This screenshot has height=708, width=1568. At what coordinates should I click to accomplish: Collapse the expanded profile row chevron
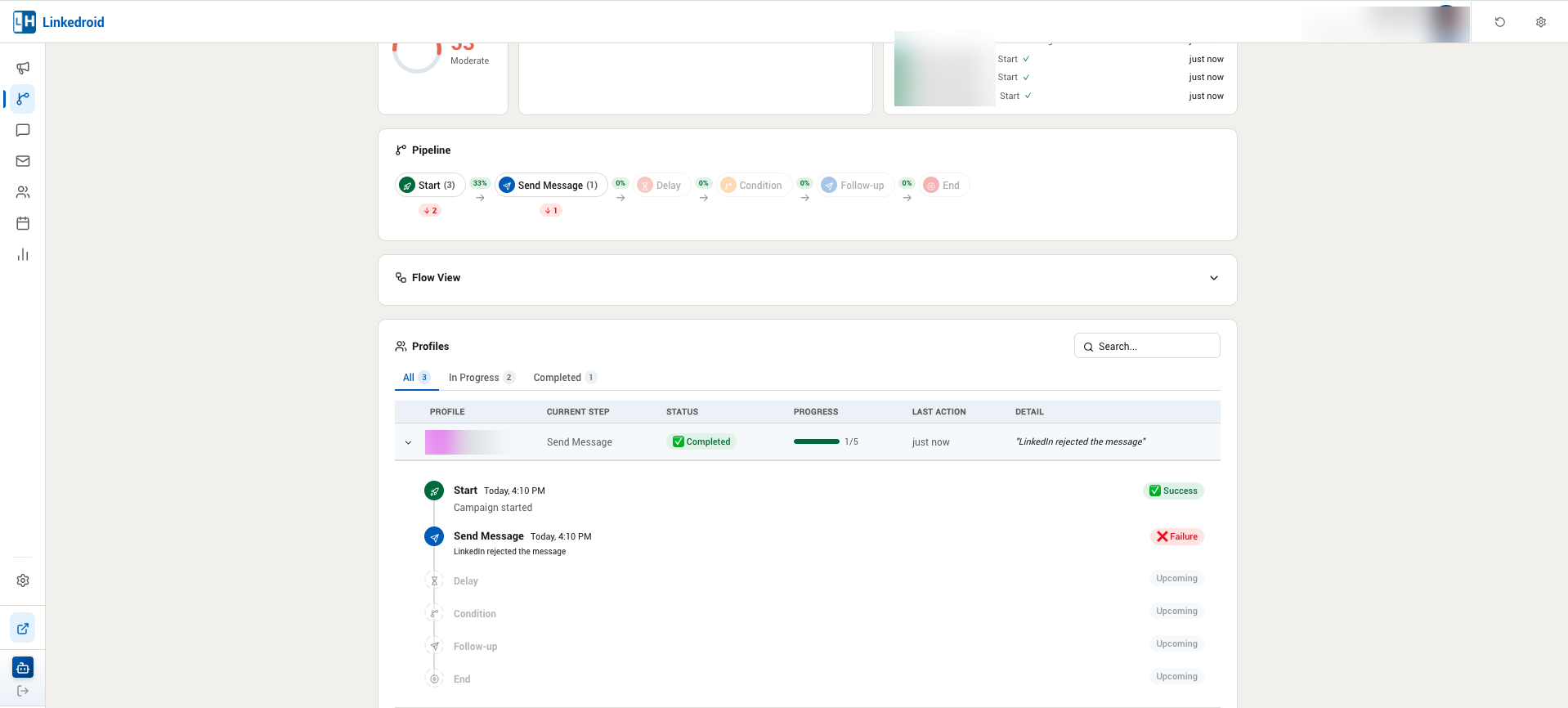[x=409, y=442]
